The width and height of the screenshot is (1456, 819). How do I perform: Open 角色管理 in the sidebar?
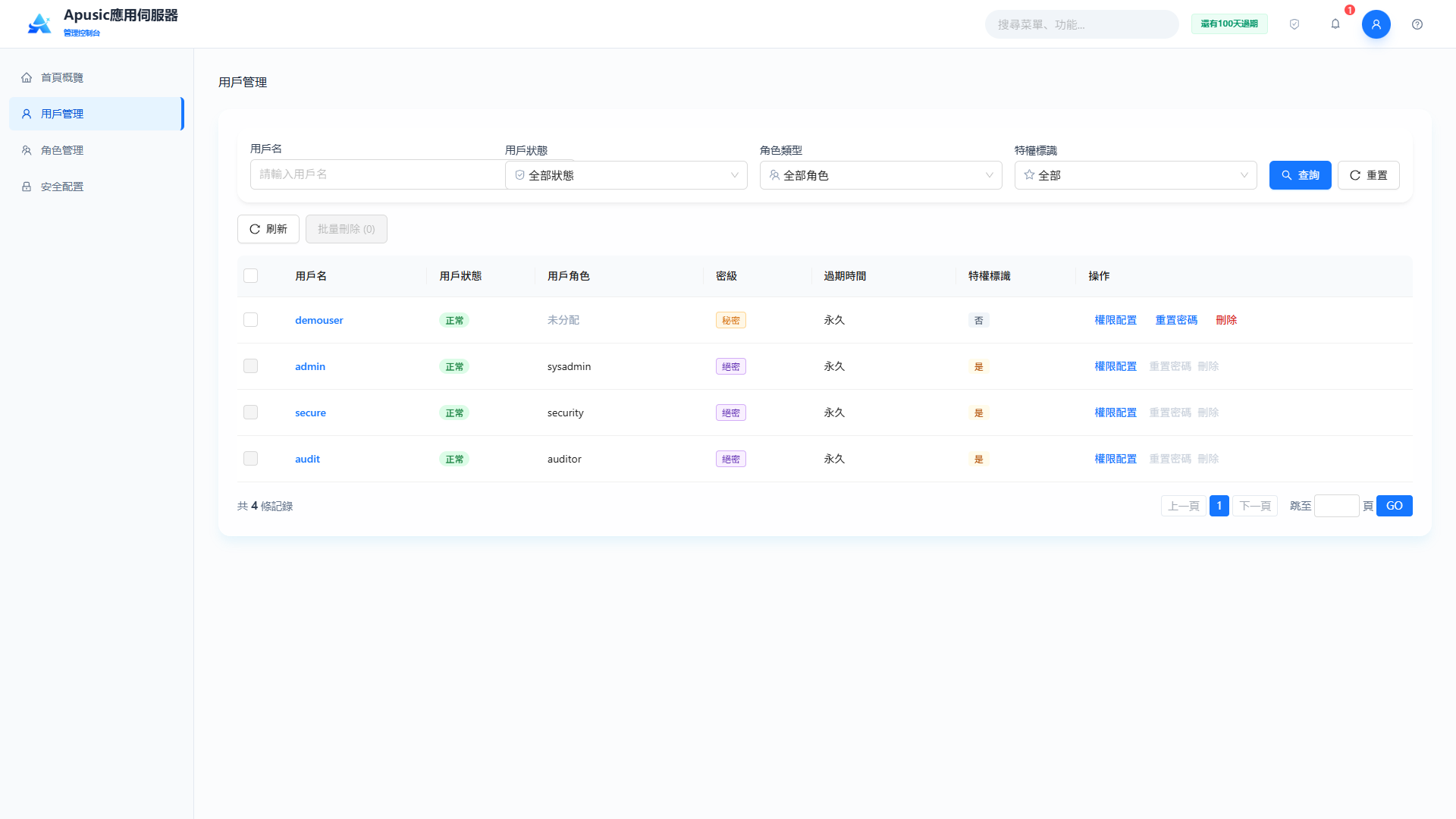(97, 150)
